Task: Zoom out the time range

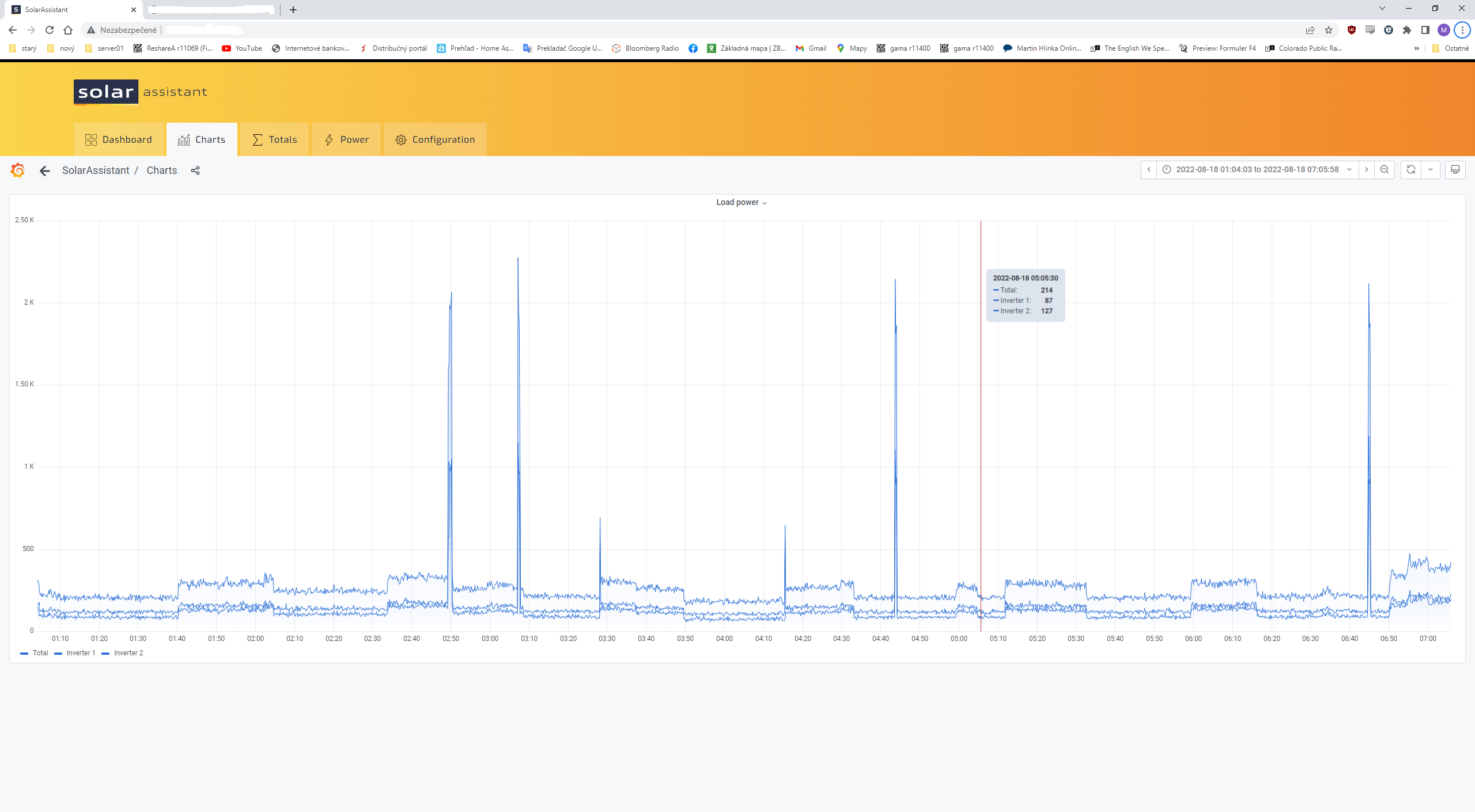Action: pyautogui.click(x=1385, y=169)
